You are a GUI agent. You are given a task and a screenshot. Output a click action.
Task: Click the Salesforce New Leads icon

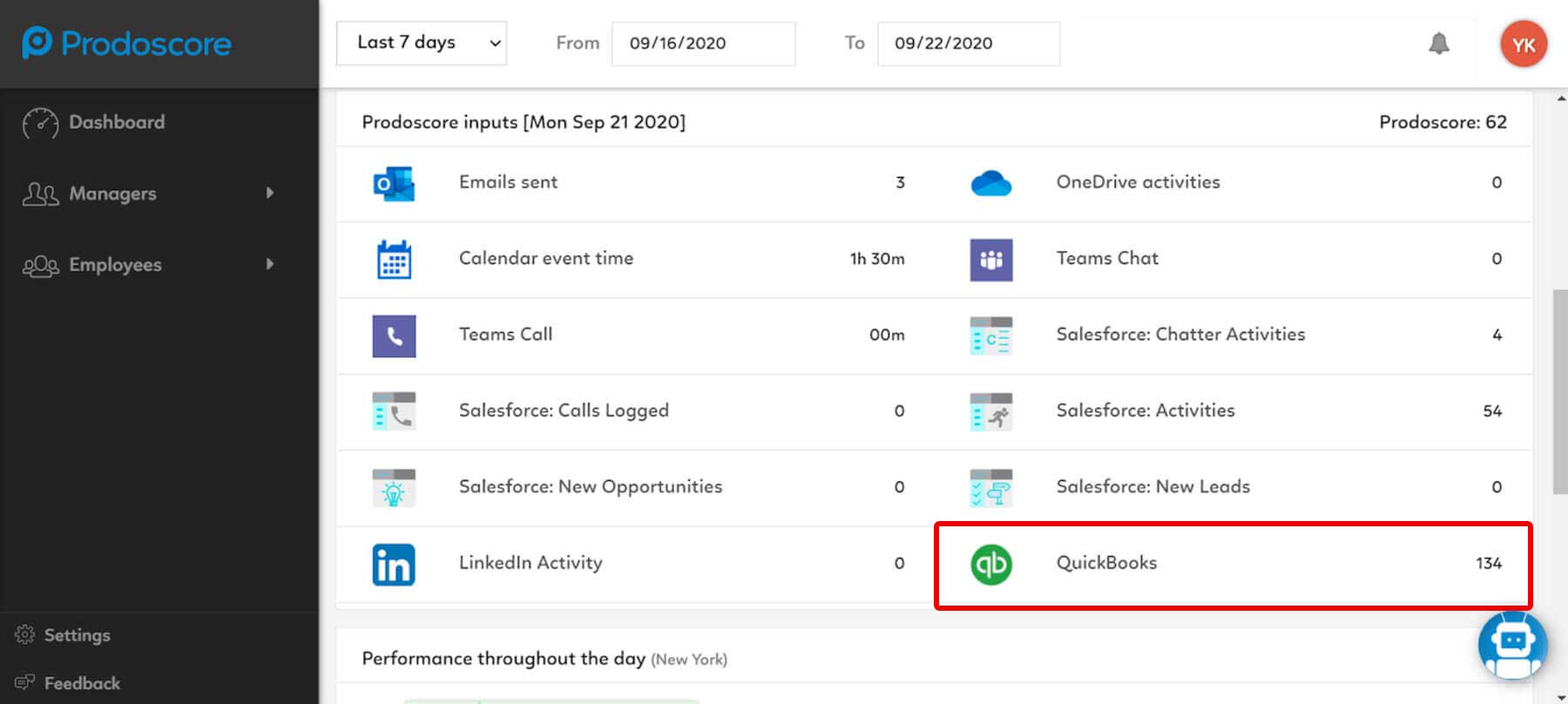tap(991, 487)
